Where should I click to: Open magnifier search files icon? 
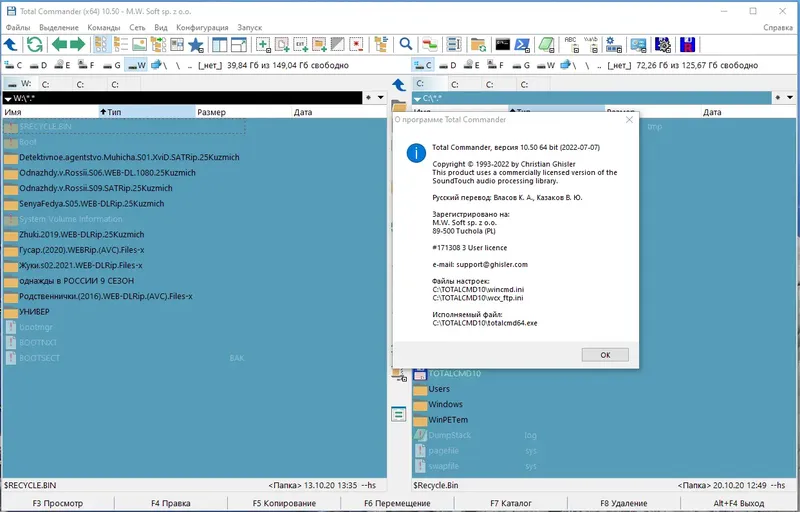coord(406,45)
